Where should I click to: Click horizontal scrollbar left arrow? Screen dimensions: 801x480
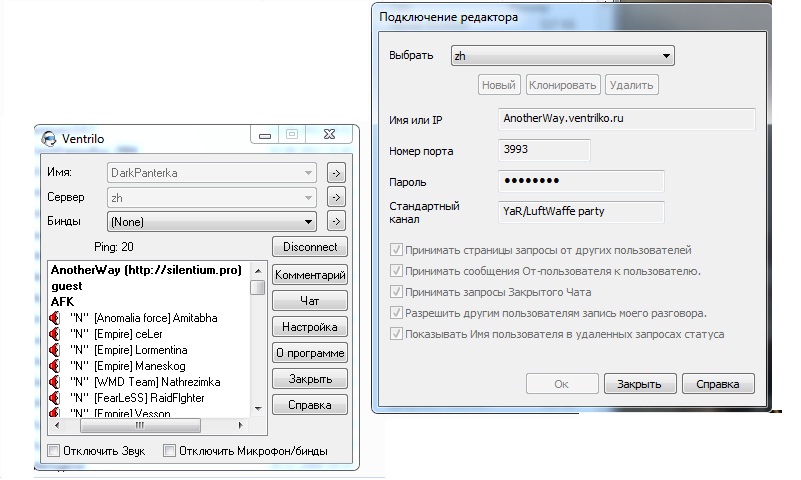coord(57,425)
